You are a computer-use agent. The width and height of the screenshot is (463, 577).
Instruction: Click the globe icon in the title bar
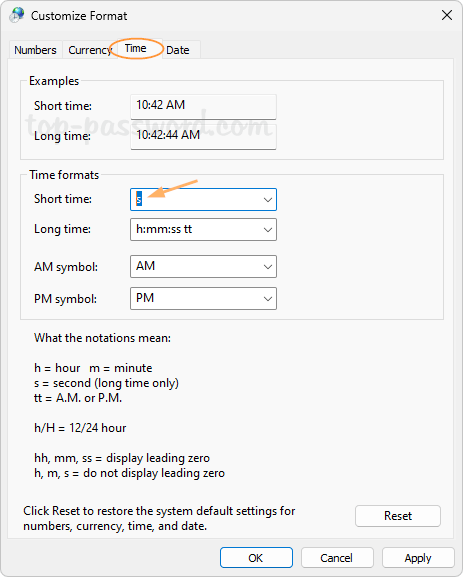click(x=17, y=15)
